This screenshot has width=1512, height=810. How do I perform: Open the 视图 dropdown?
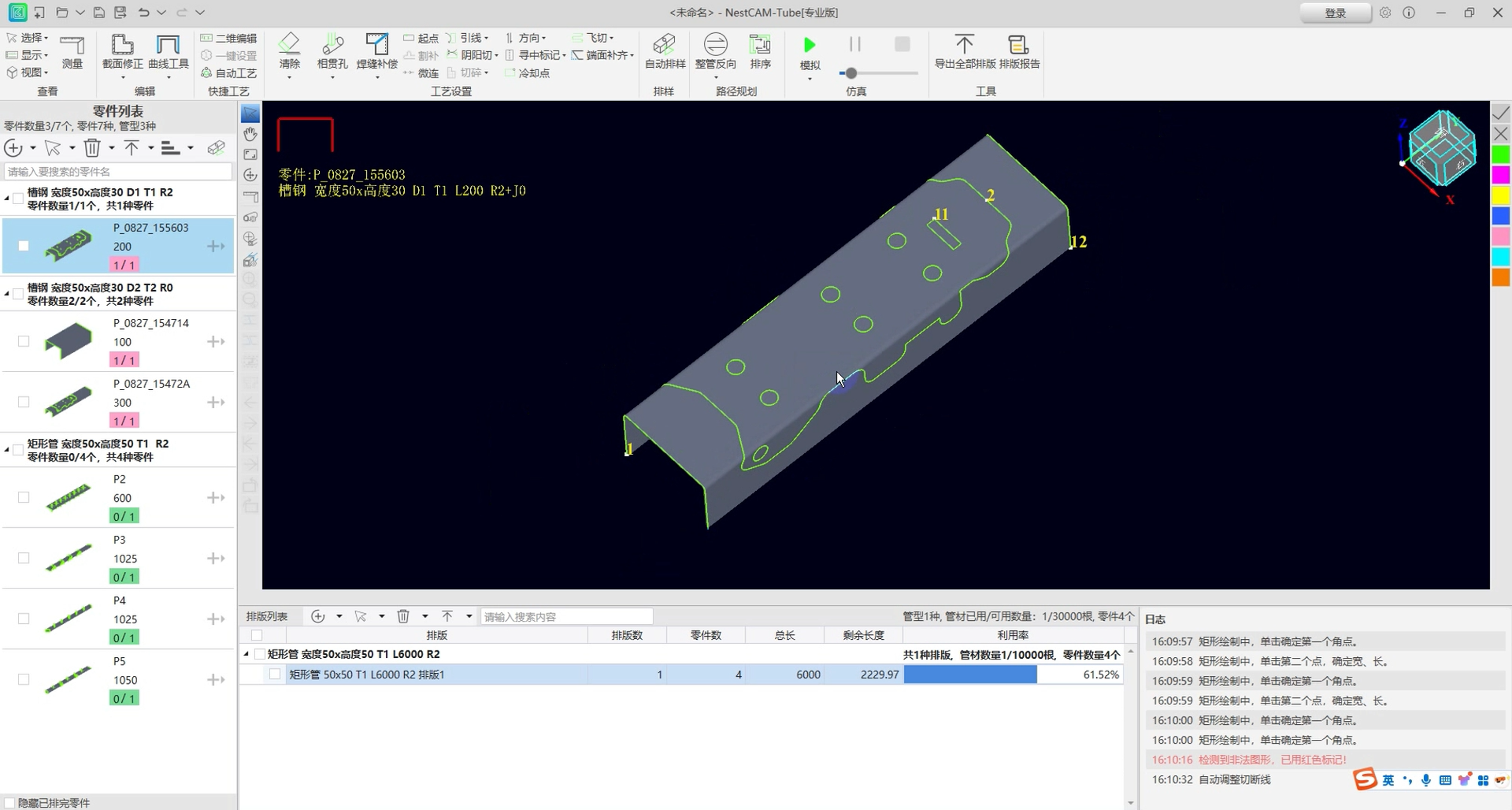[28, 72]
